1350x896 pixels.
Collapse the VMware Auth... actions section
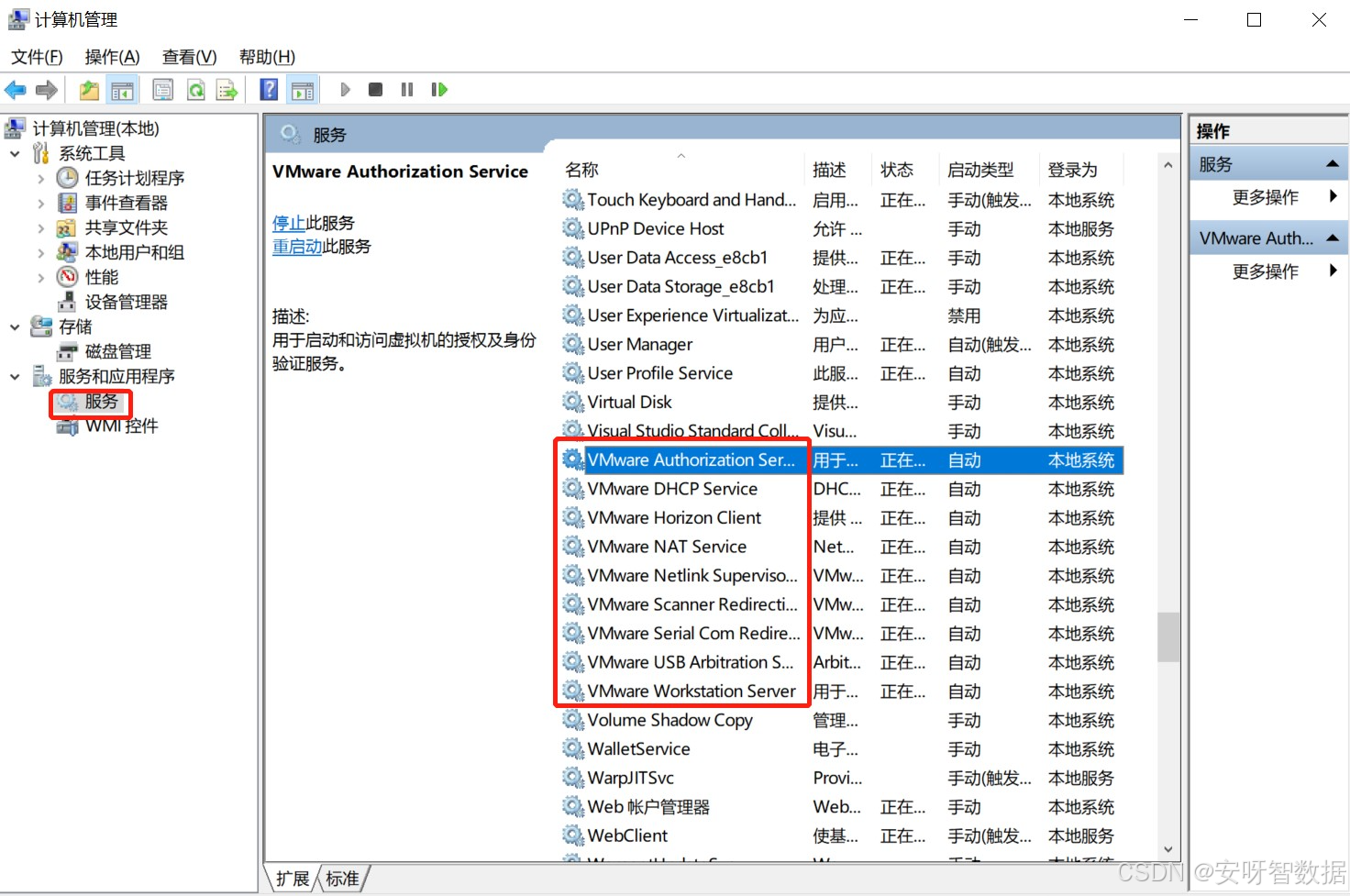point(1333,238)
